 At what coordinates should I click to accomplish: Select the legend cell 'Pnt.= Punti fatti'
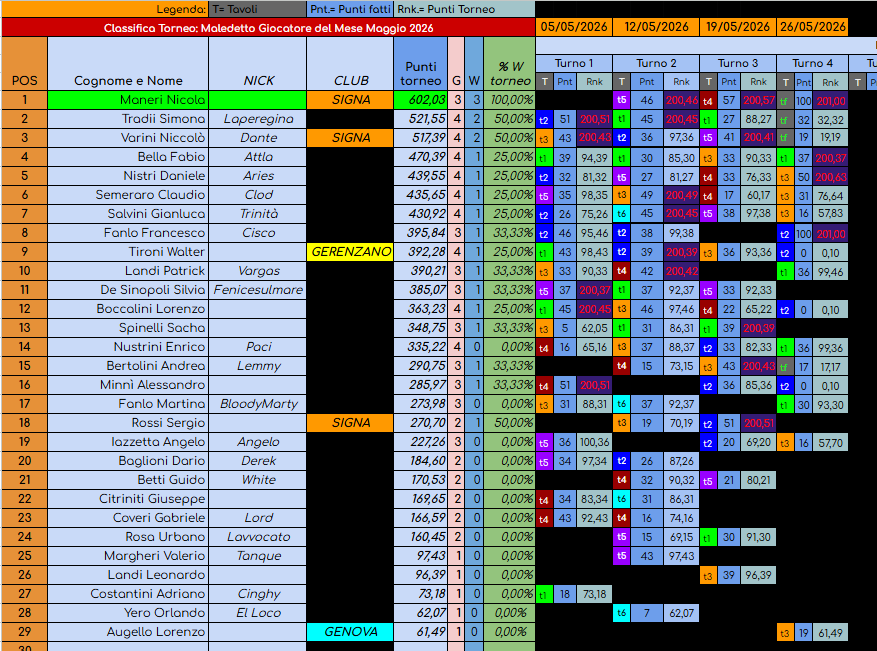point(351,10)
